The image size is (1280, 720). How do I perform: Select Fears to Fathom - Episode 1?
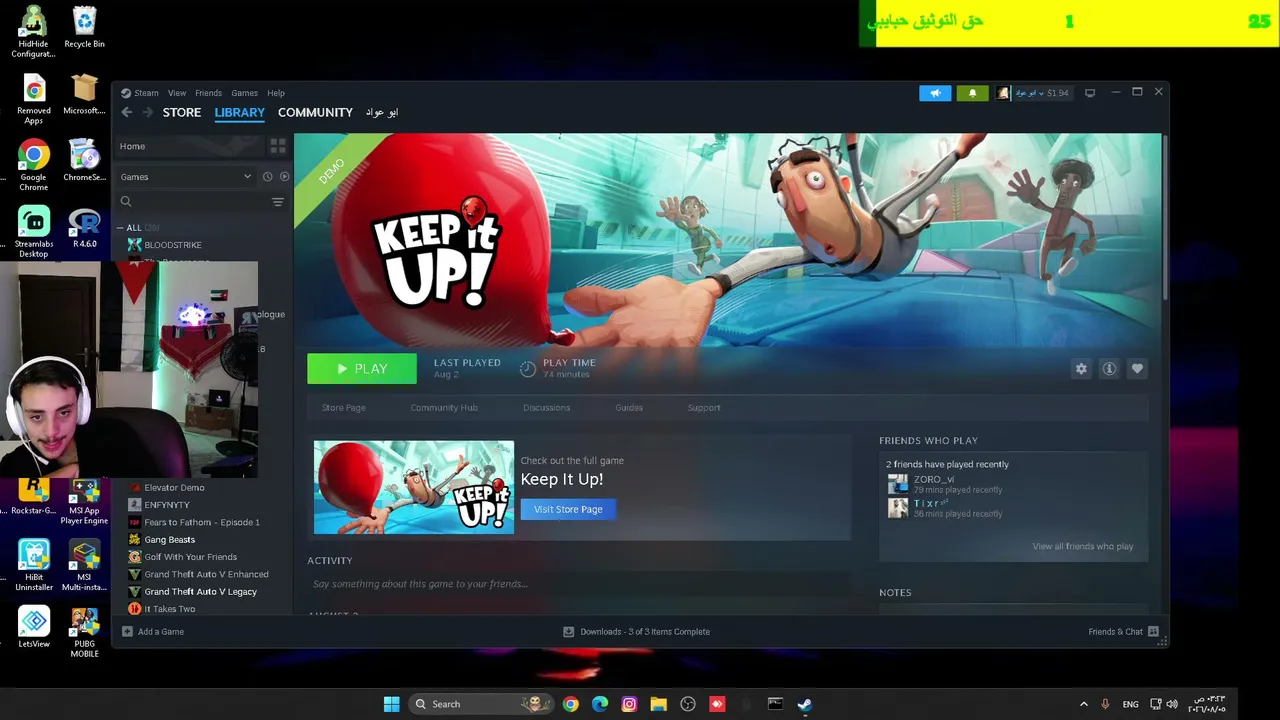click(x=202, y=522)
